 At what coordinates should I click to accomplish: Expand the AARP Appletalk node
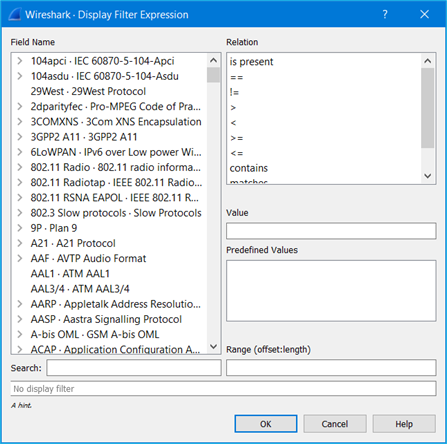20,304
